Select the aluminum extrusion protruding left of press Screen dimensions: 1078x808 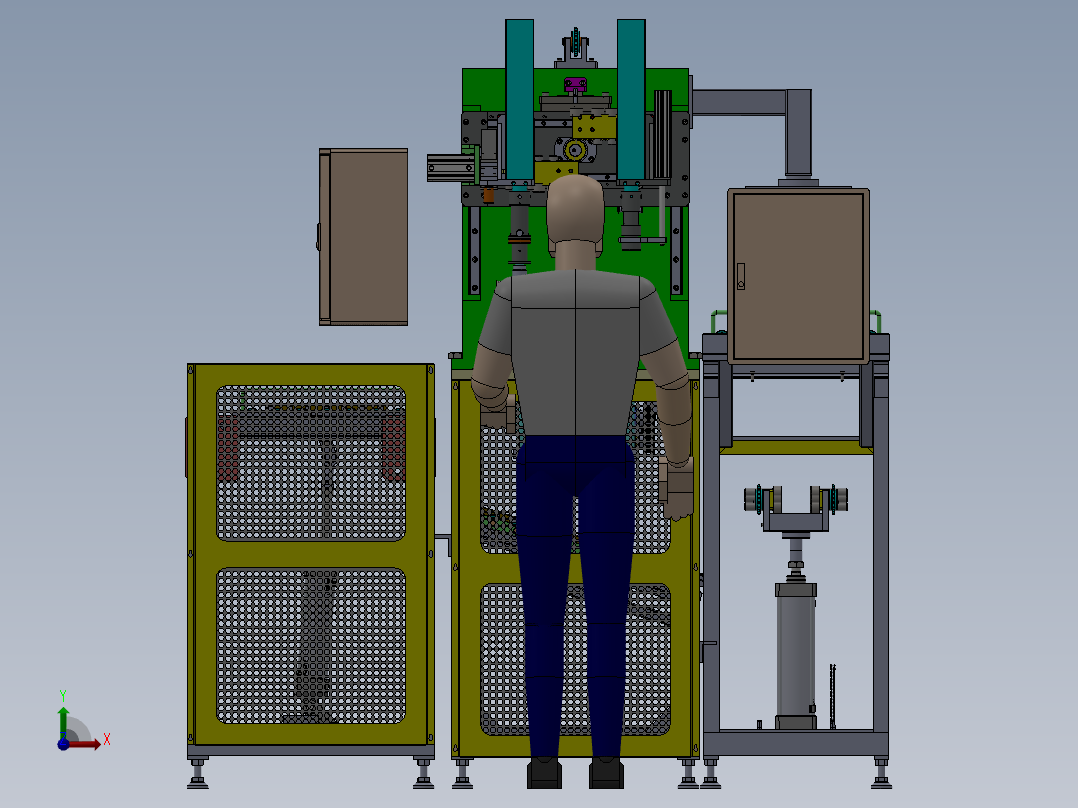[451, 168]
